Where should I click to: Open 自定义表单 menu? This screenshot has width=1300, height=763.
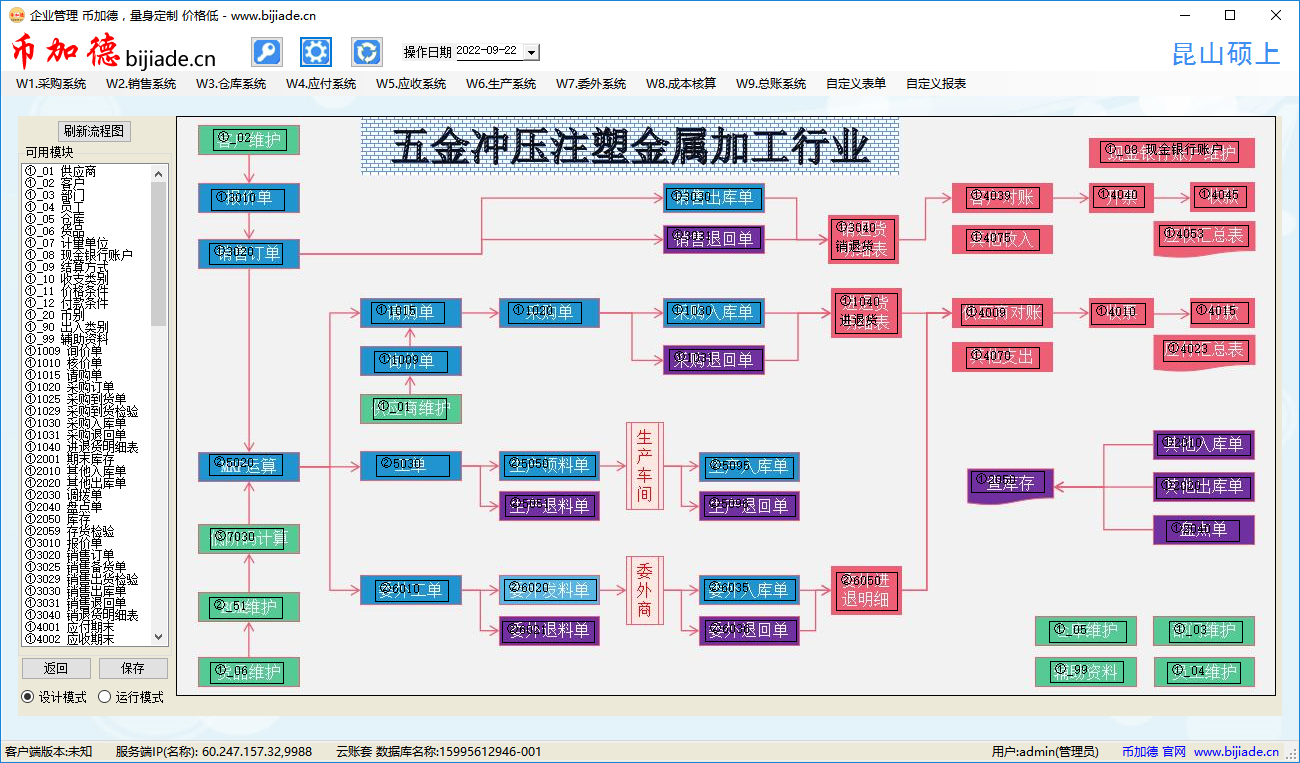[856, 84]
